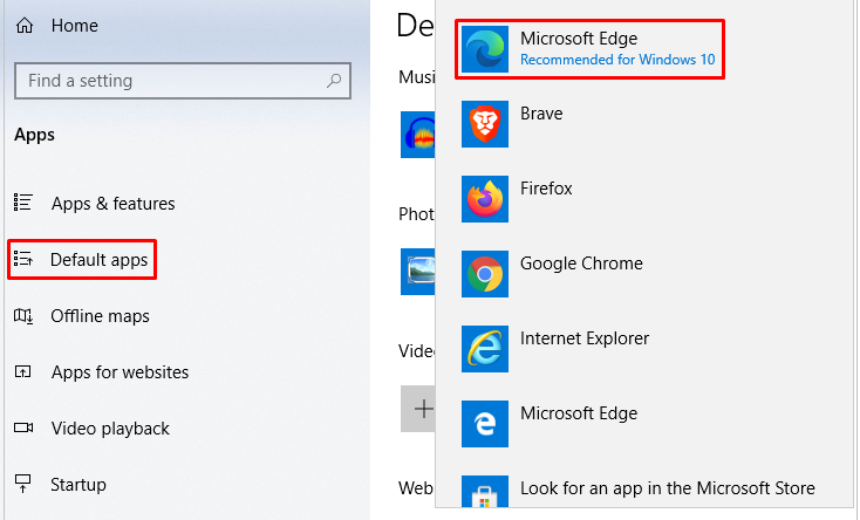Open the Home settings page

click(75, 25)
